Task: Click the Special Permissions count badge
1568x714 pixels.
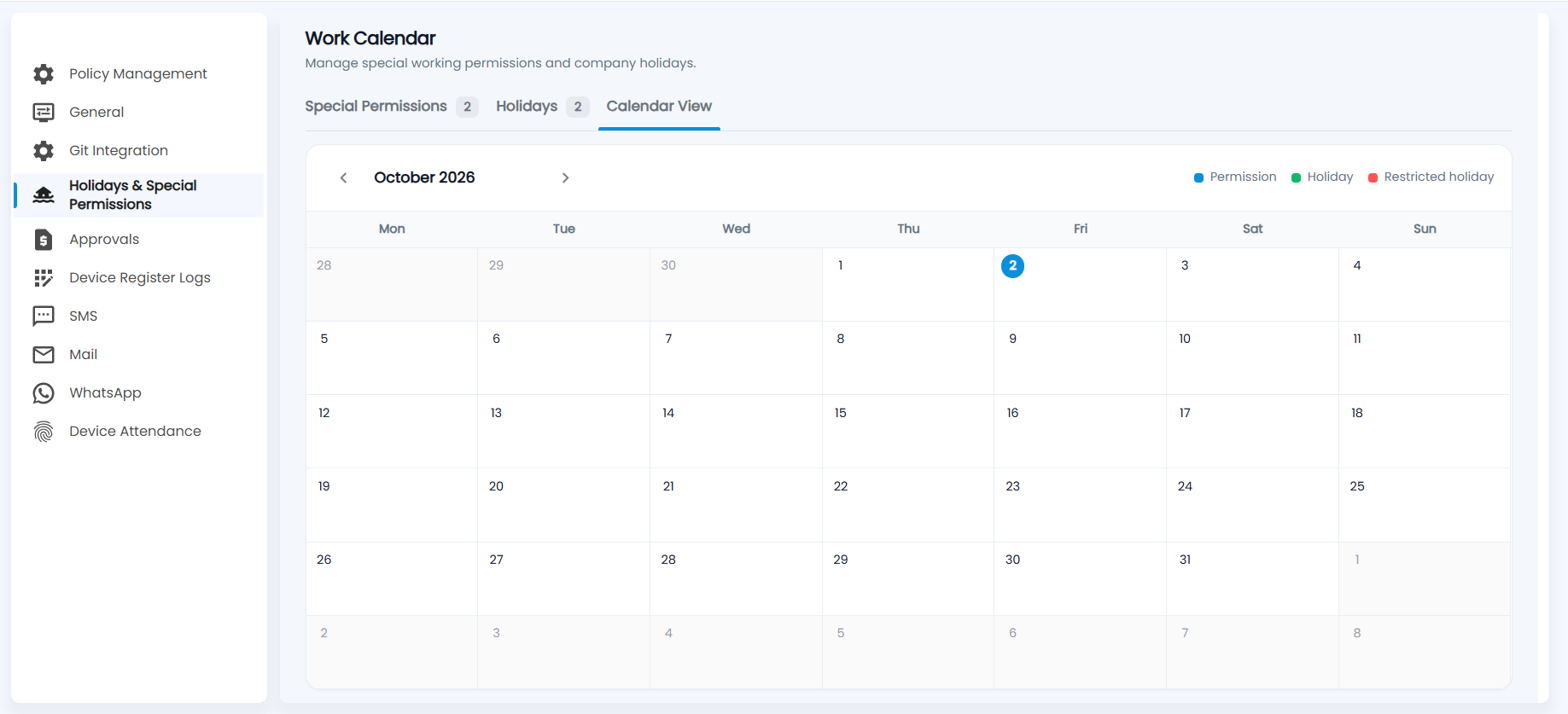Action: pos(467,107)
